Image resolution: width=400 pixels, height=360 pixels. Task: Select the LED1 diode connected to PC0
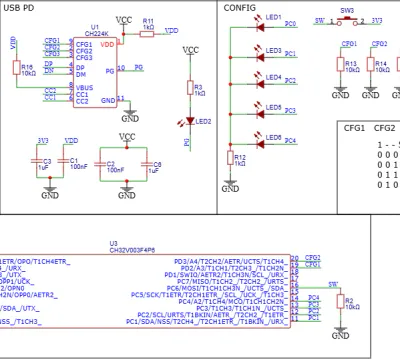(x=260, y=27)
